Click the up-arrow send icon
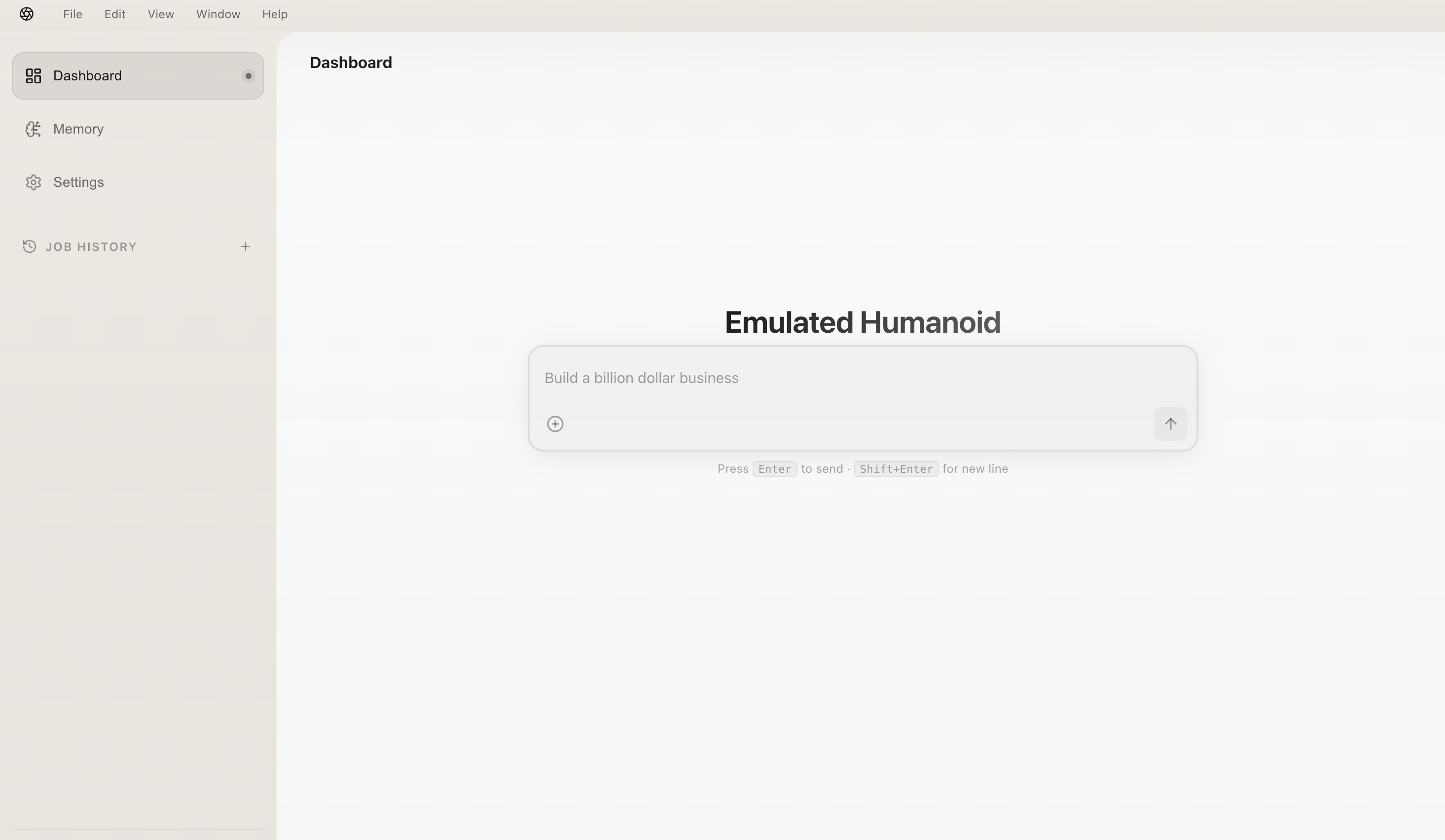 [x=1170, y=423]
